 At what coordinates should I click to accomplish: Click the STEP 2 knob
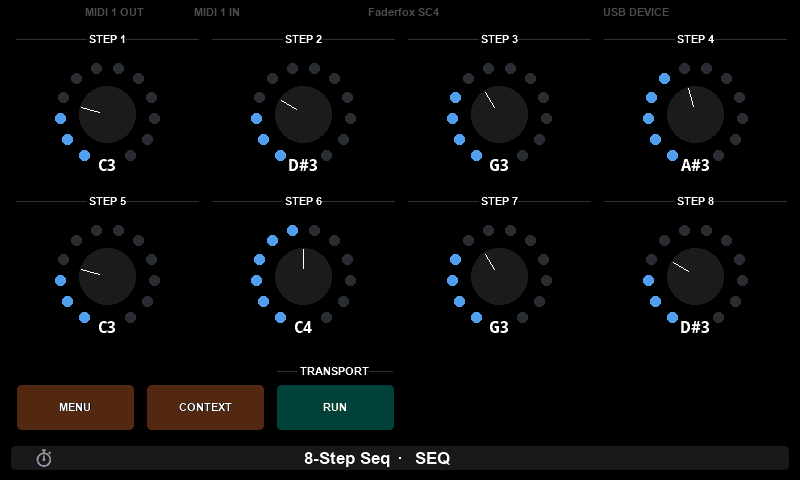303,114
